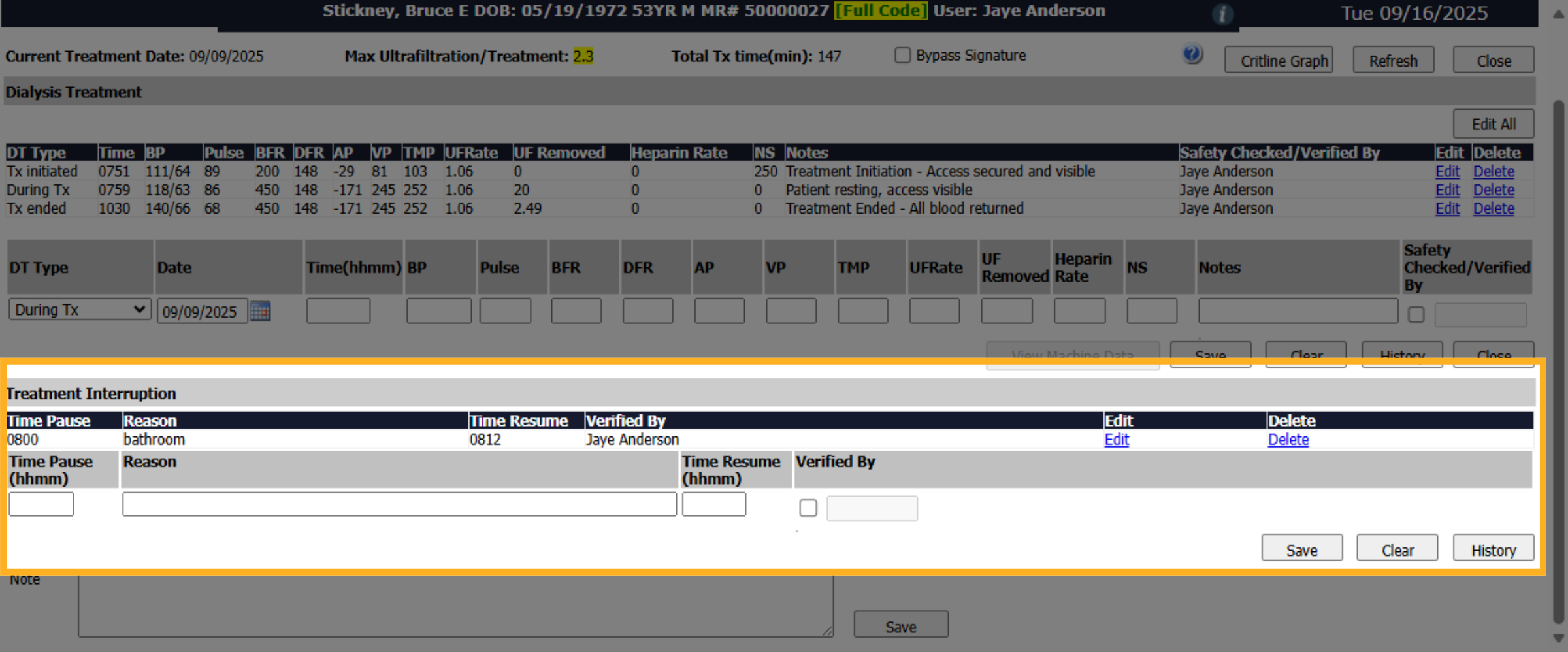The image size is (1568, 652).
Task: Click the DFR input field
Action: click(648, 311)
